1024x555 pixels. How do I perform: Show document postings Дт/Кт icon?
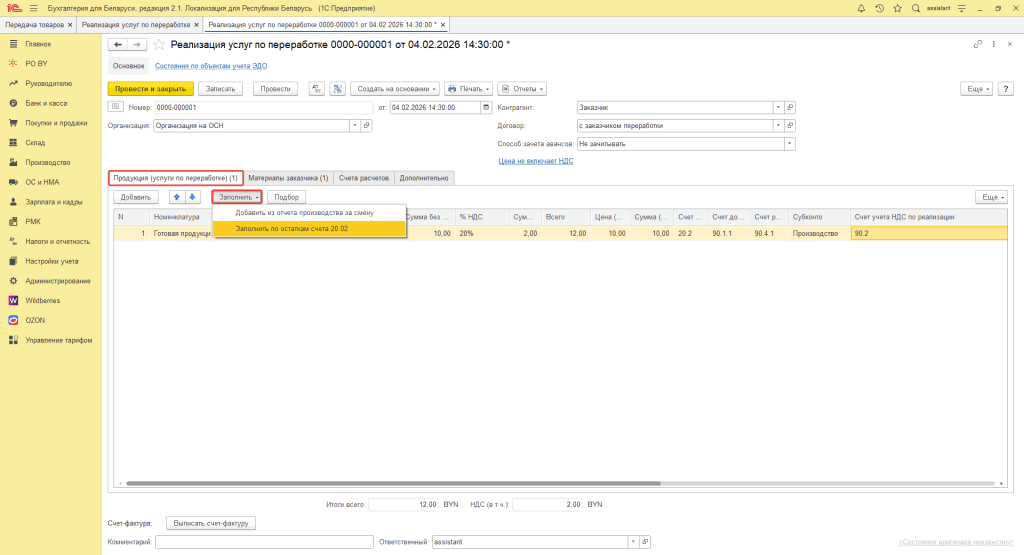click(317, 89)
